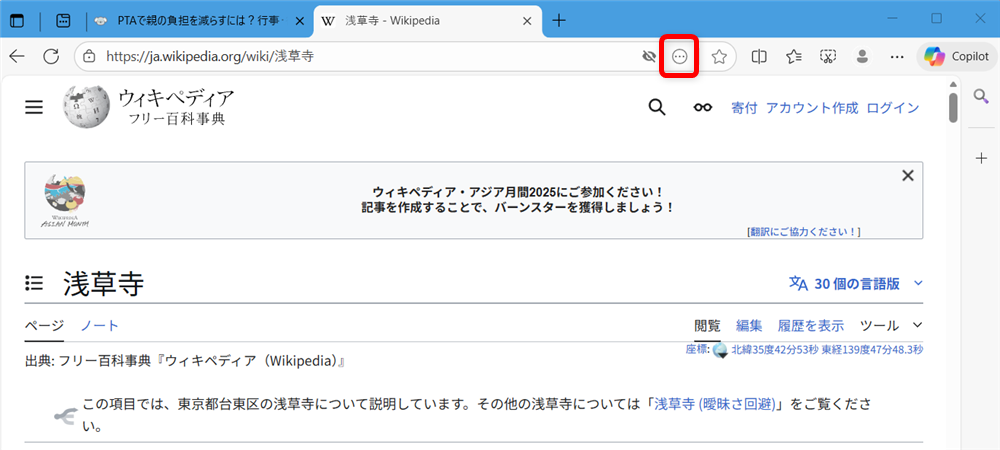Open the circled three-dots address bar menu
The width and height of the screenshot is (1000, 450).
coord(680,57)
